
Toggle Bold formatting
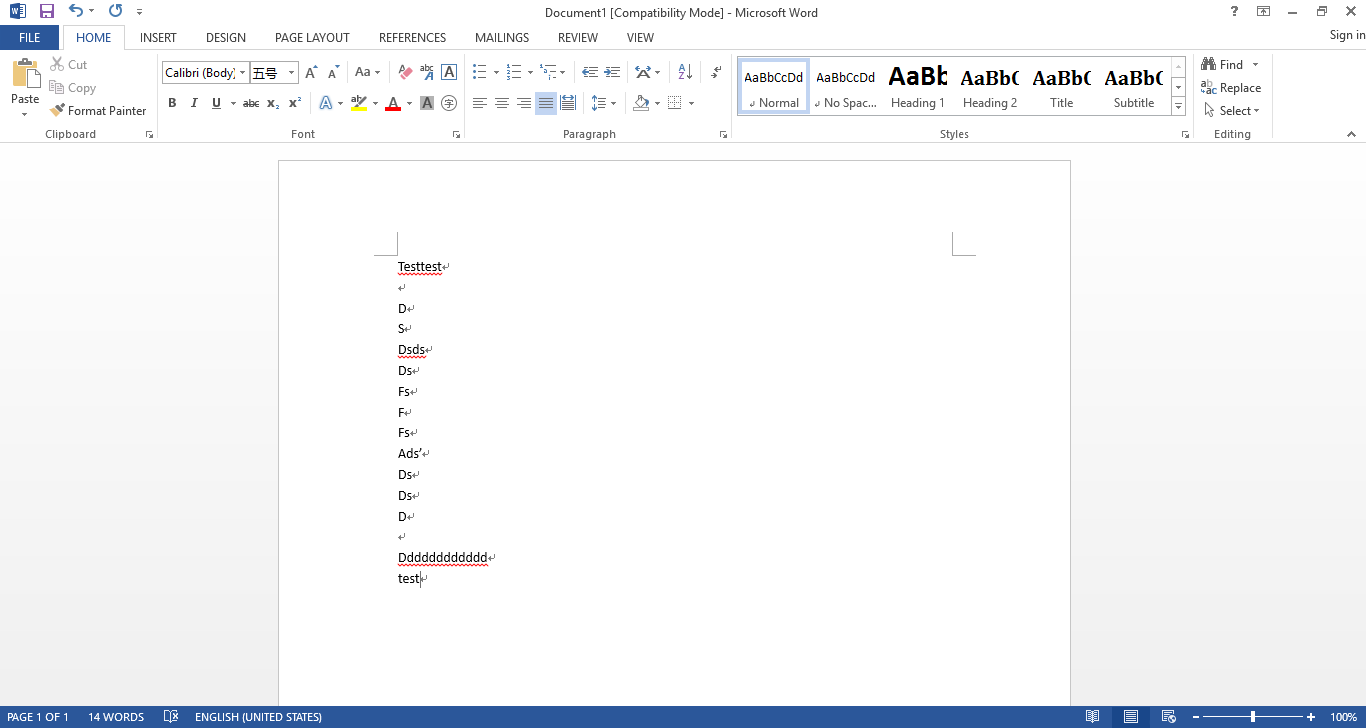pyautogui.click(x=172, y=103)
